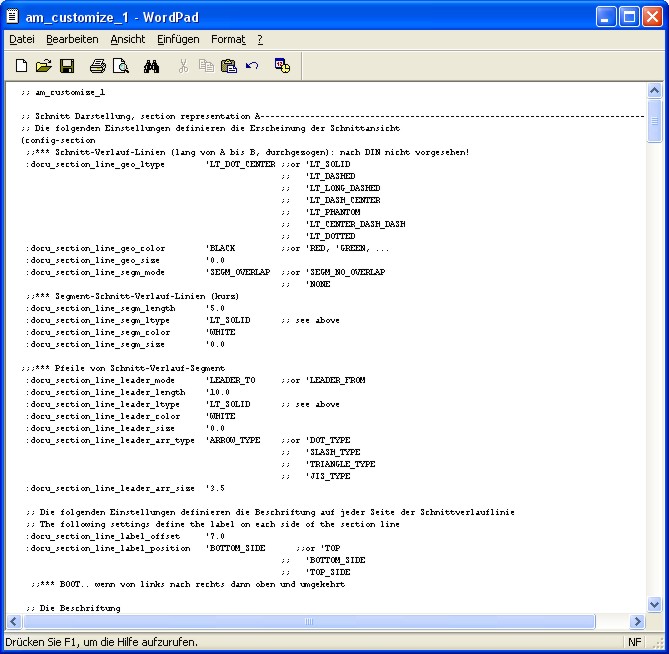
Task: Click the New document icon
Action: pyautogui.click(x=21, y=66)
